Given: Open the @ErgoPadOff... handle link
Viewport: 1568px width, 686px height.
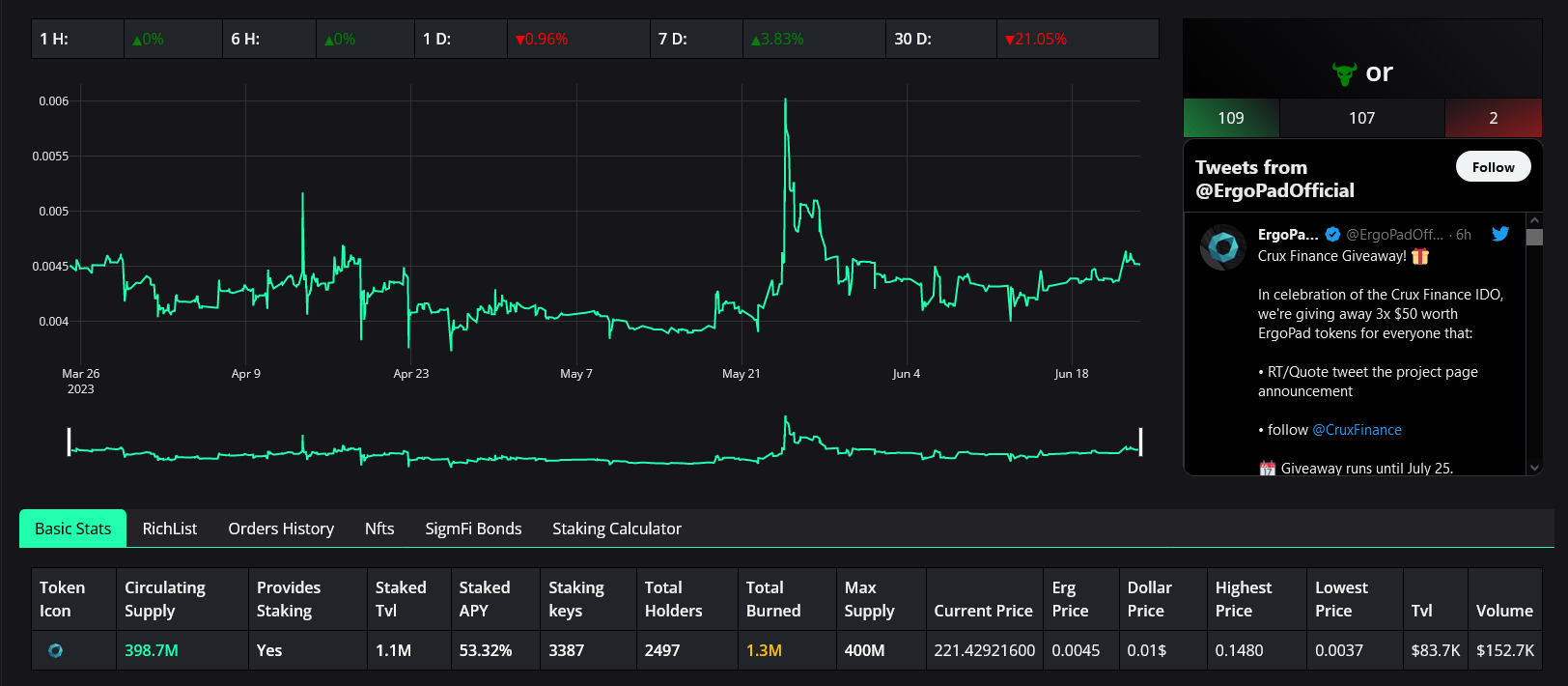Looking at the screenshot, I should point(1394,235).
